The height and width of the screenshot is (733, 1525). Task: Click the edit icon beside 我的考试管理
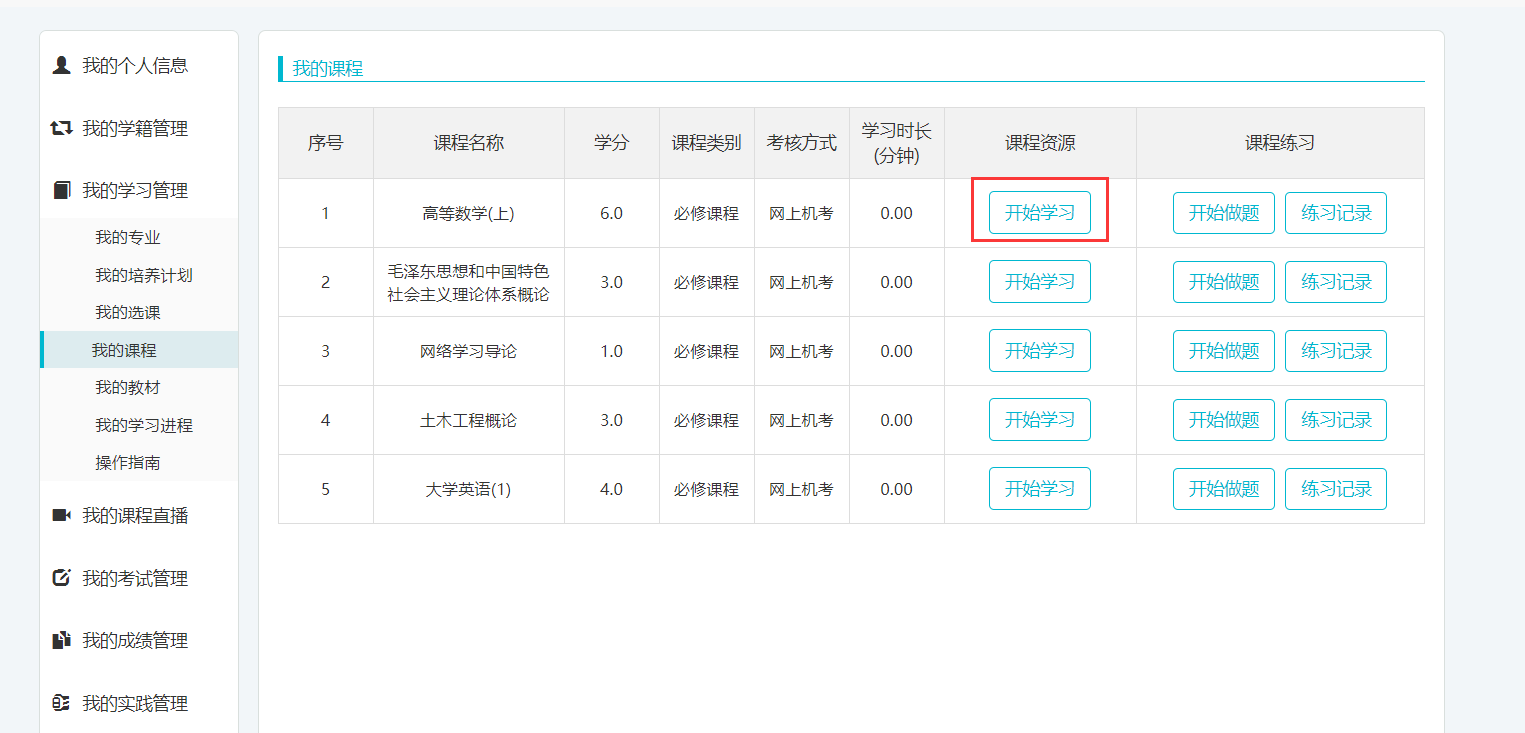coord(61,578)
